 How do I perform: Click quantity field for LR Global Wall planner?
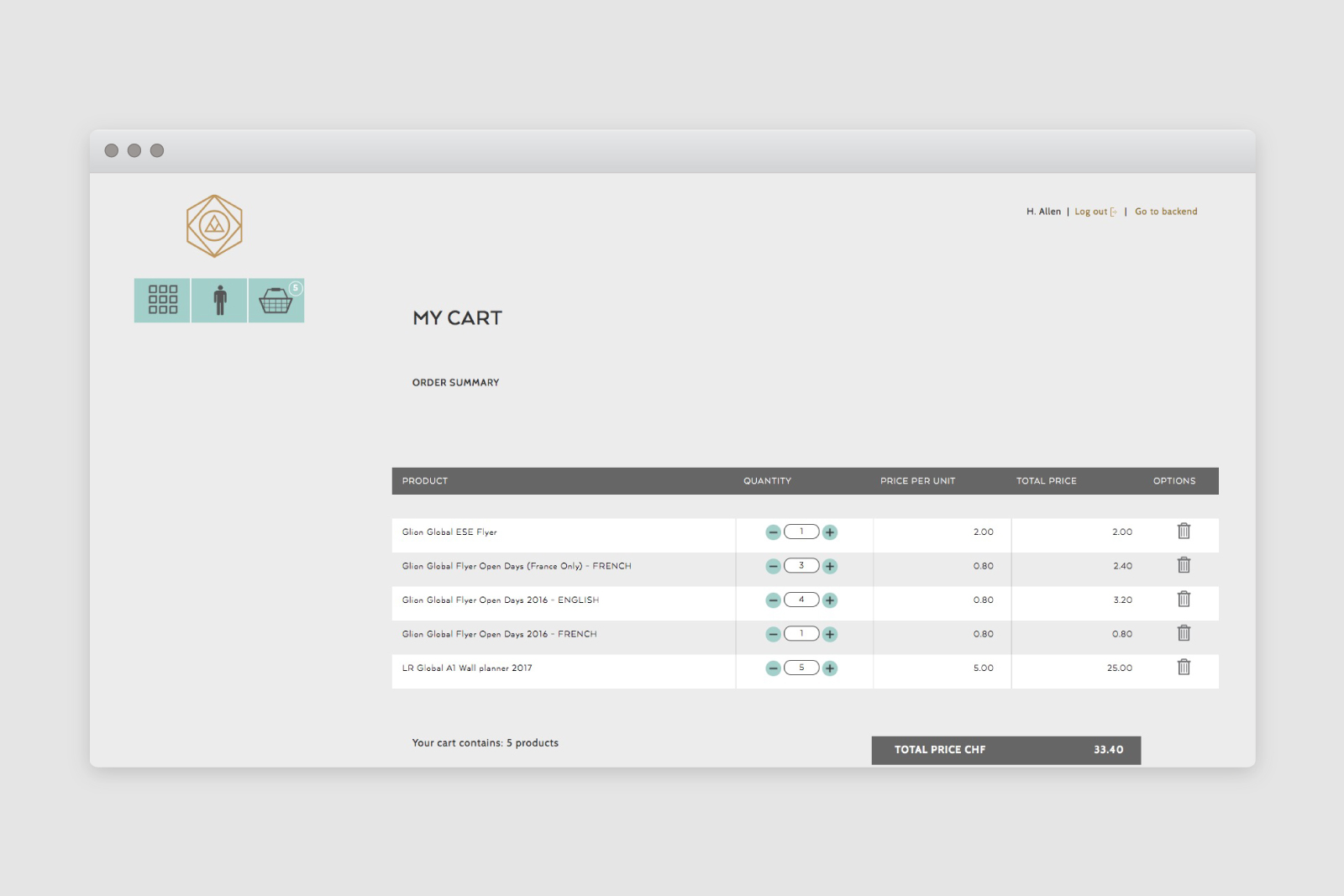tap(801, 668)
